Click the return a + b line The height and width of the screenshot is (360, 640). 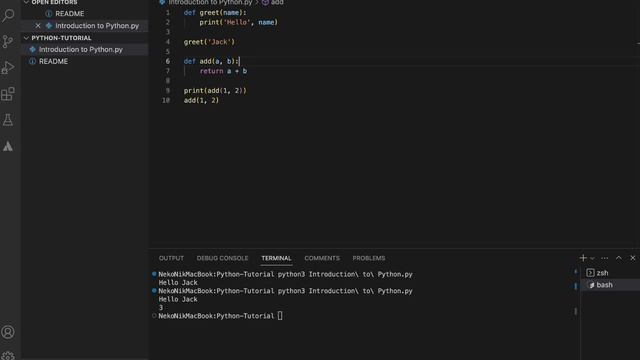coord(223,71)
